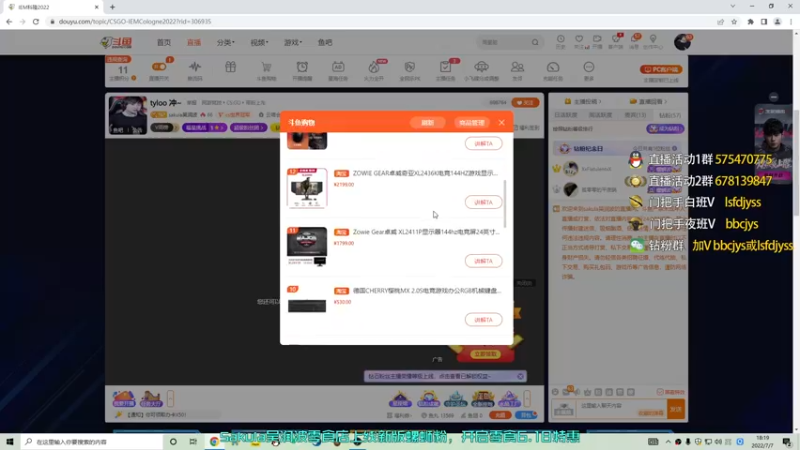
Task: Expand the right gift bar arrow
Action: tap(527, 398)
